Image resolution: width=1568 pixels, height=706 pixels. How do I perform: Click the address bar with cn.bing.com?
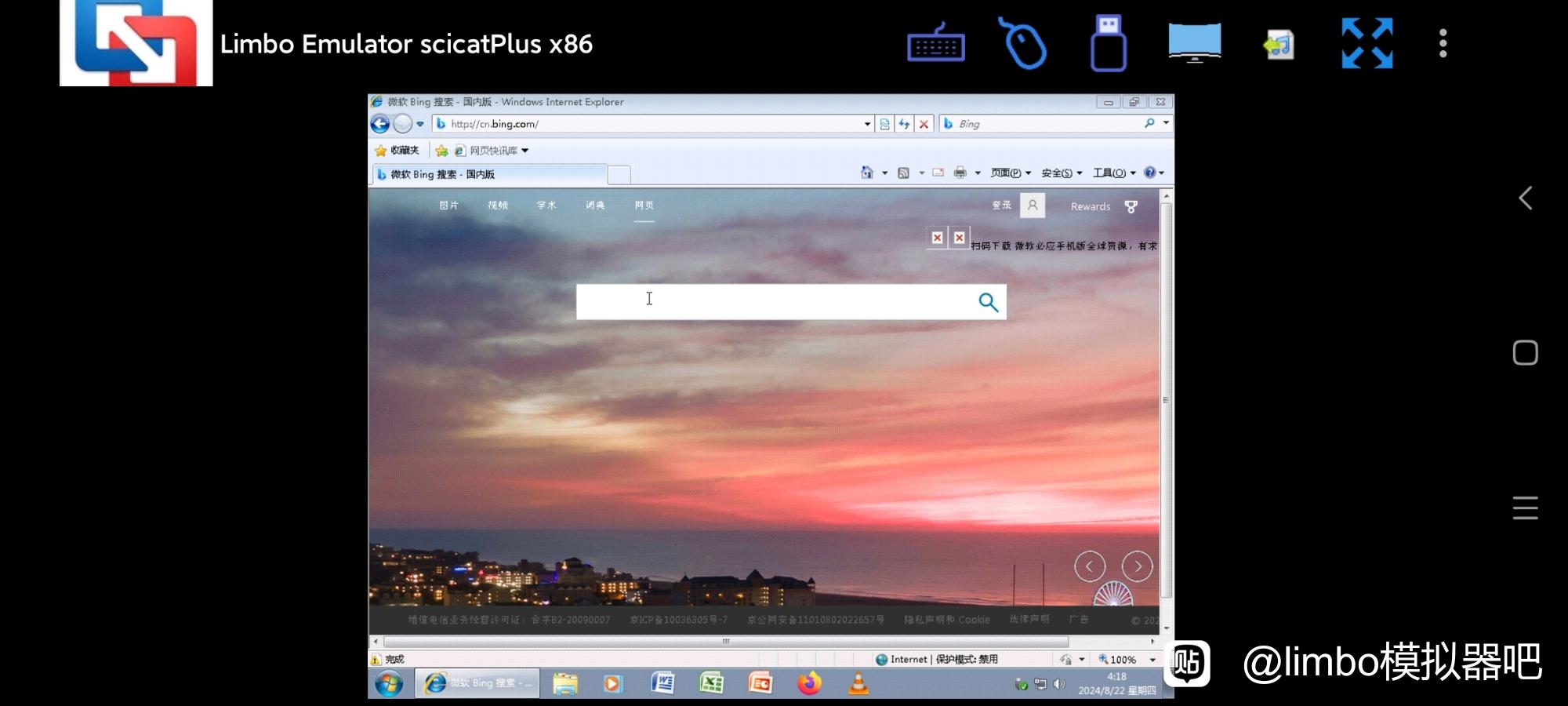coord(651,124)
